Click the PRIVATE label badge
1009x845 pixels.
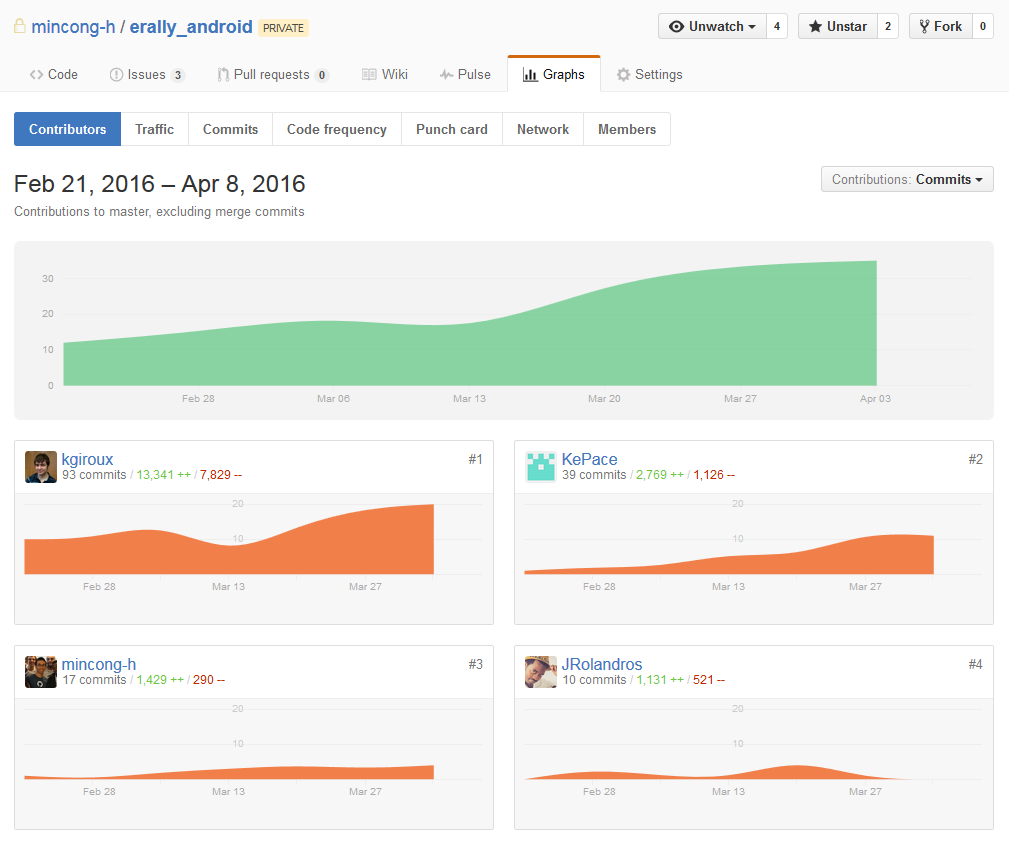click(x=283, y=28)
